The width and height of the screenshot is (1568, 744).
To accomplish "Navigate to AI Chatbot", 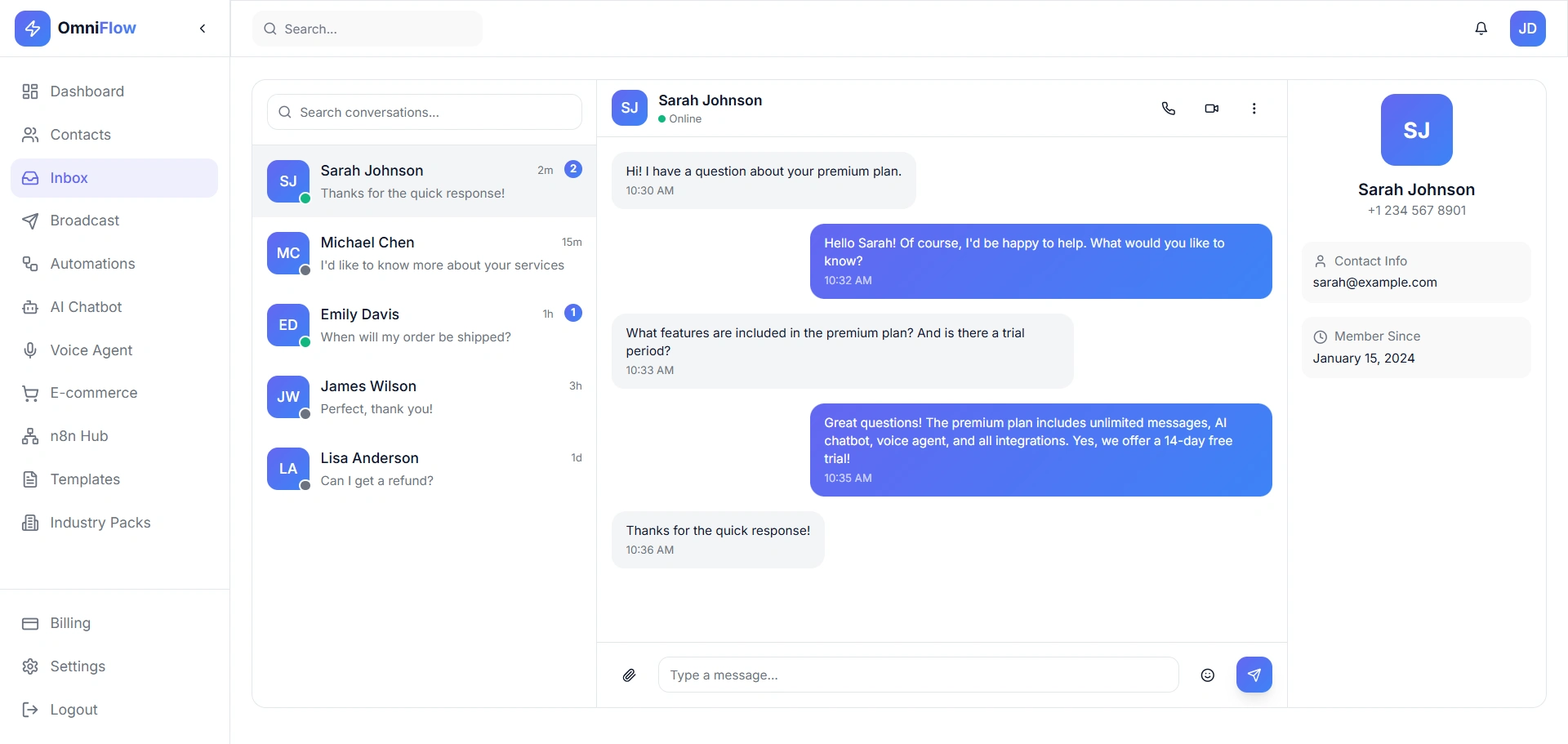I will pyautogui.click(x=86, y=307).
